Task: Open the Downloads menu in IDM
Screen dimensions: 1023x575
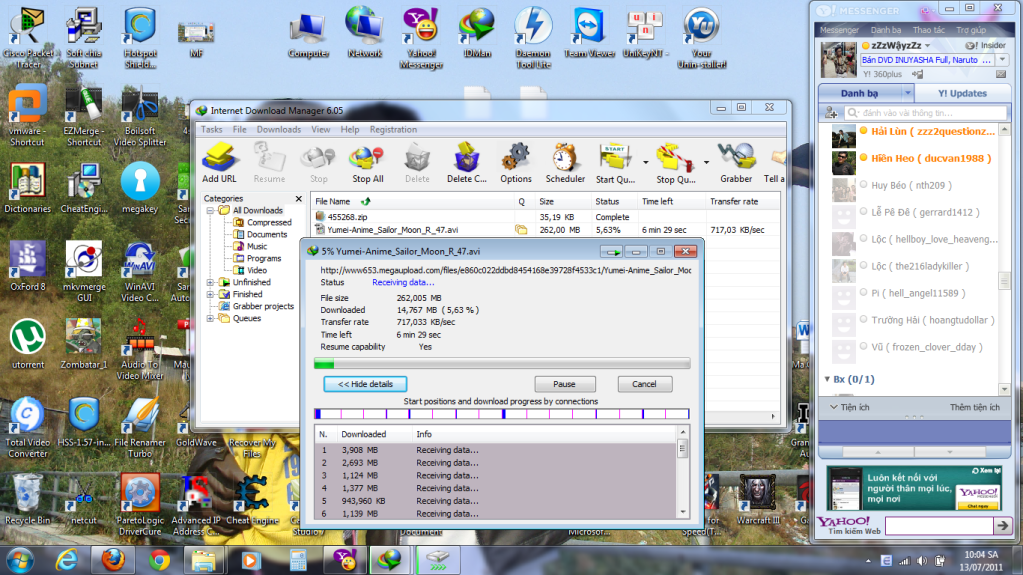Action: pyautogui.click(x=278, y=129)
